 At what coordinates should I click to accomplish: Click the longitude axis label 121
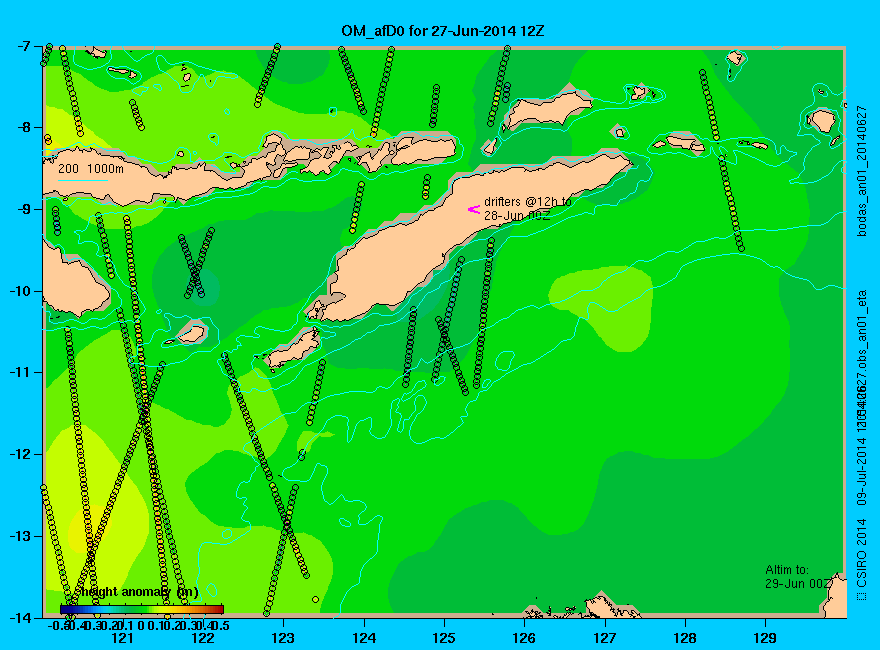122,638
